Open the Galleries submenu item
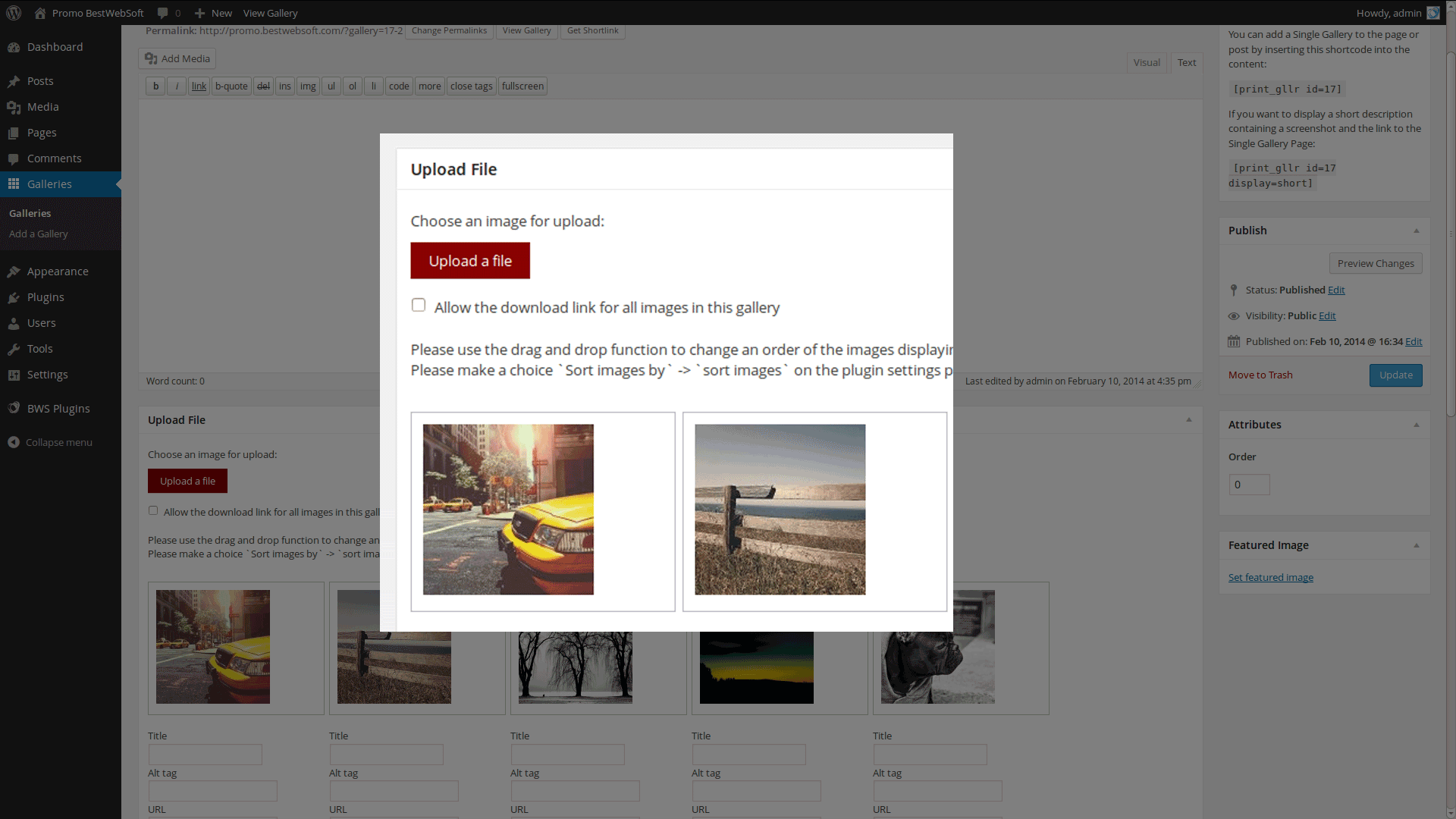Screen dimensions: 1456x819 30,213
